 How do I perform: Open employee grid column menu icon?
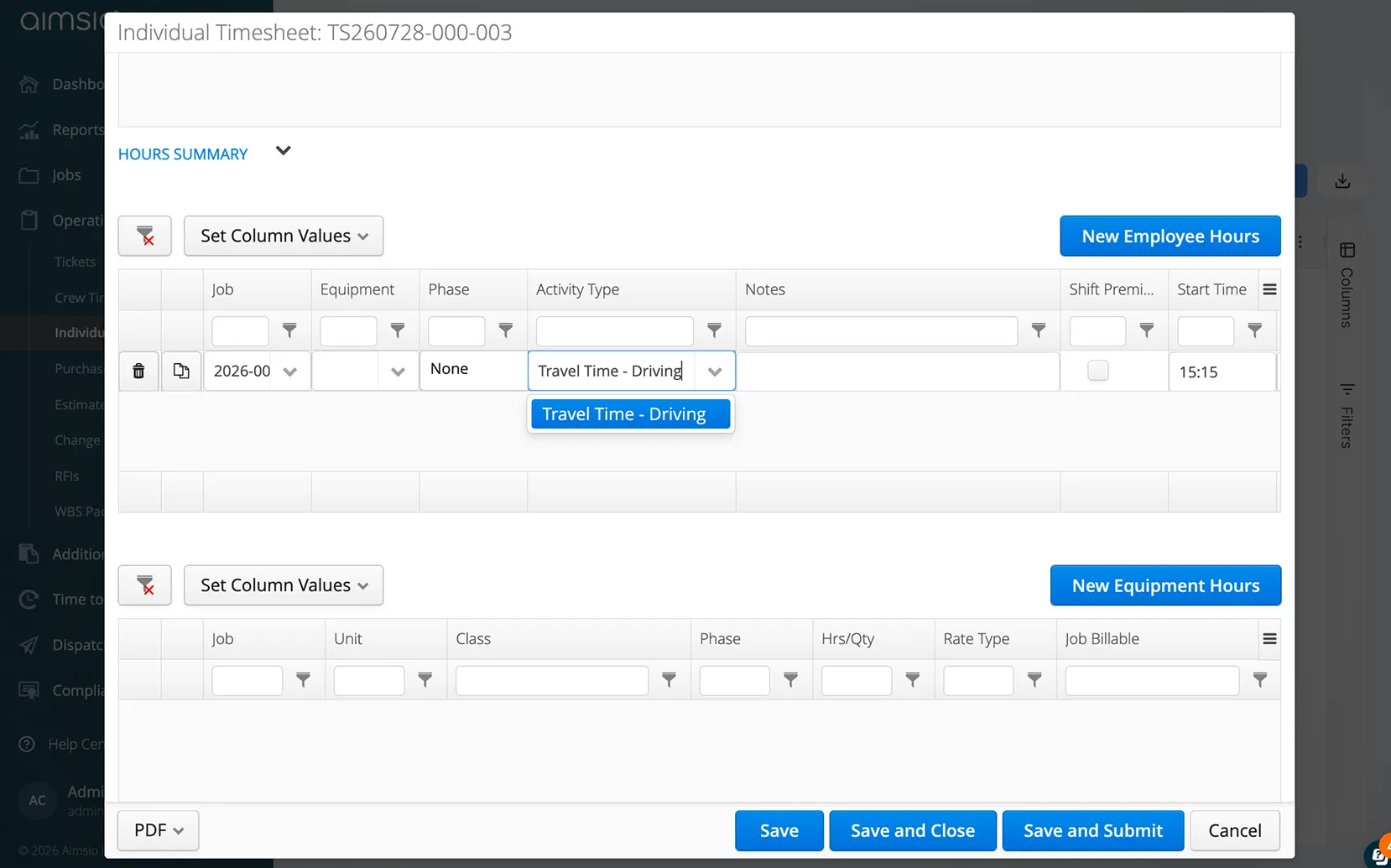[1269, 289]
